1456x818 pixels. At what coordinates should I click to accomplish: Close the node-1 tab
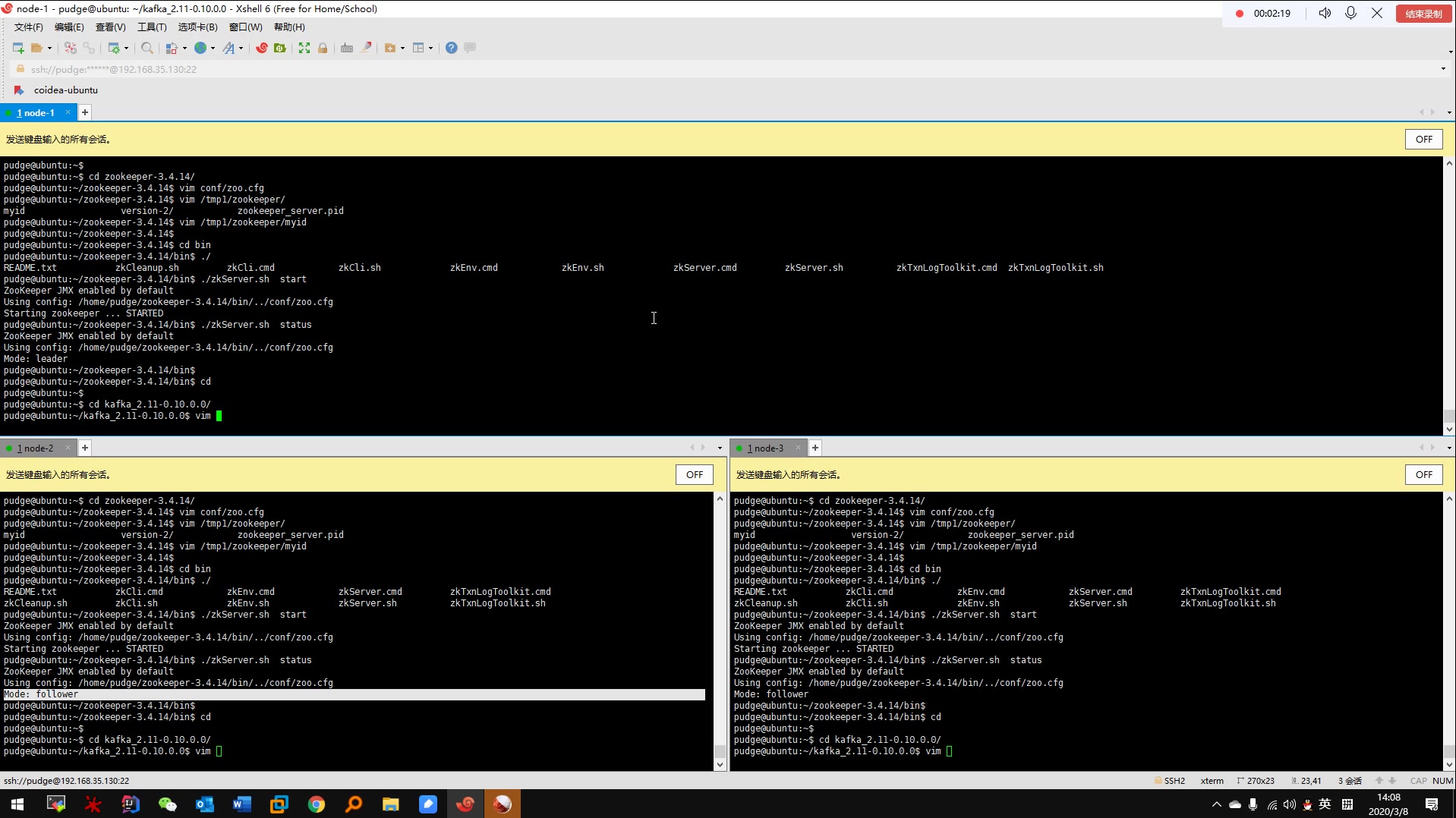tap(68, 112)
